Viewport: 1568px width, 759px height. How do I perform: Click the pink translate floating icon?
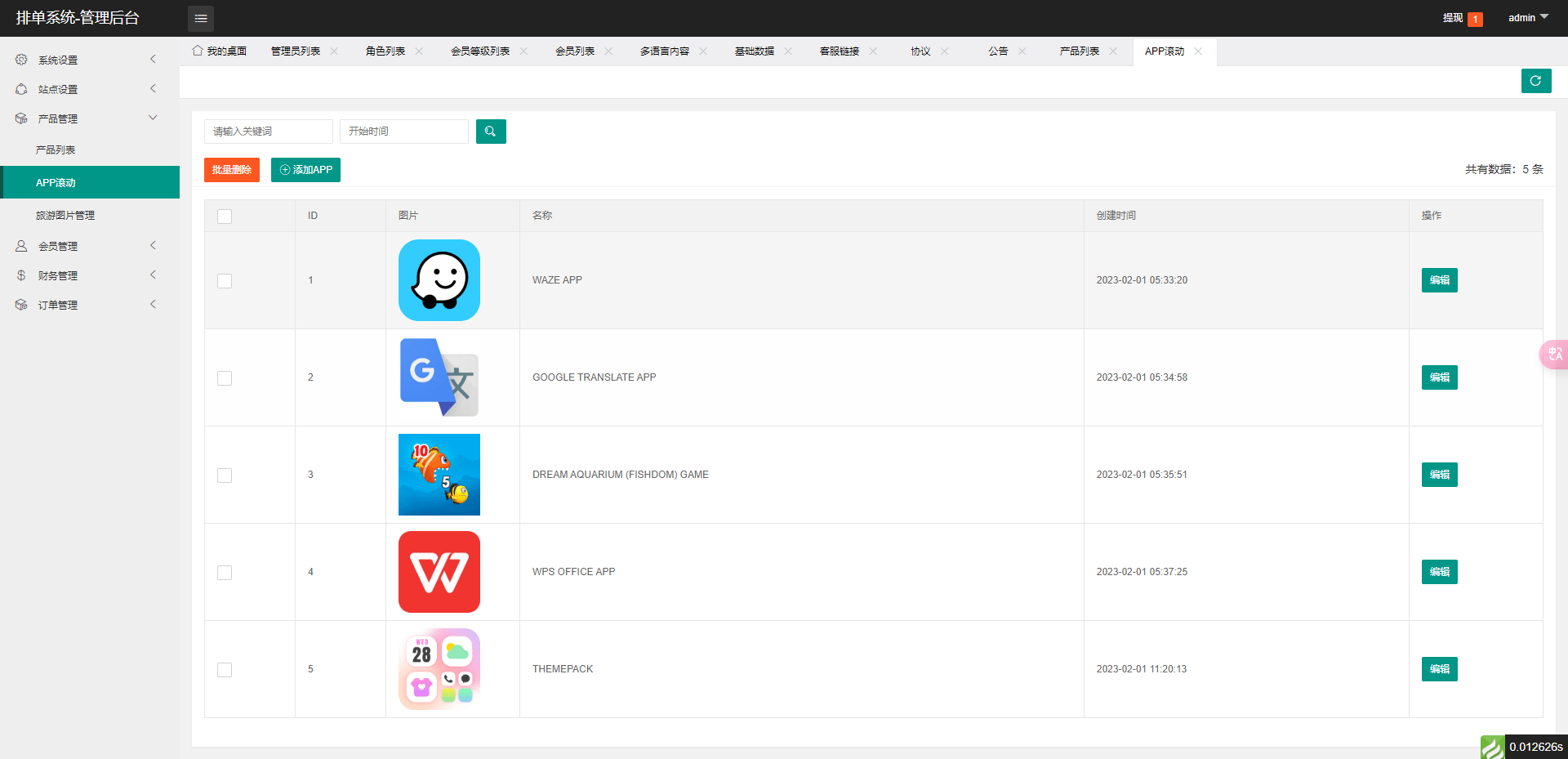pos(1554,355)
